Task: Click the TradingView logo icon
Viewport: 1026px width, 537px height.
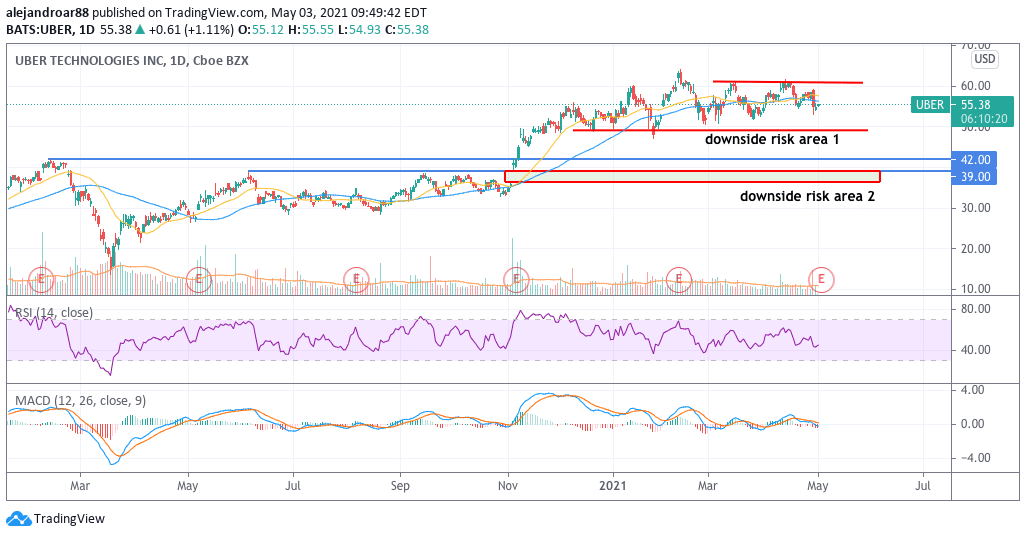Action: pos(18,519)
